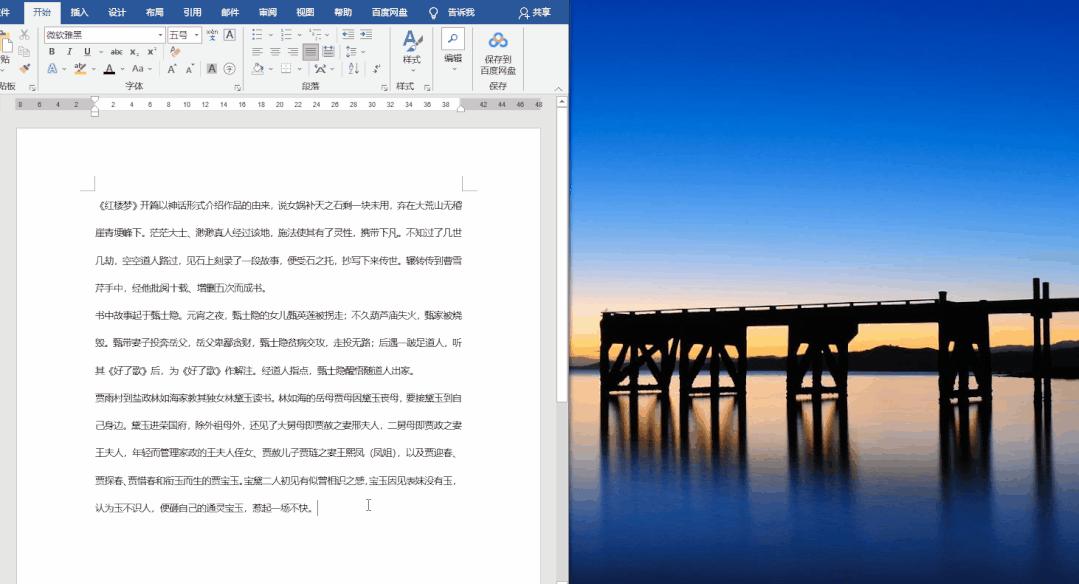
Task: Toggle center text alignment
Action: [x=274, y=50]
